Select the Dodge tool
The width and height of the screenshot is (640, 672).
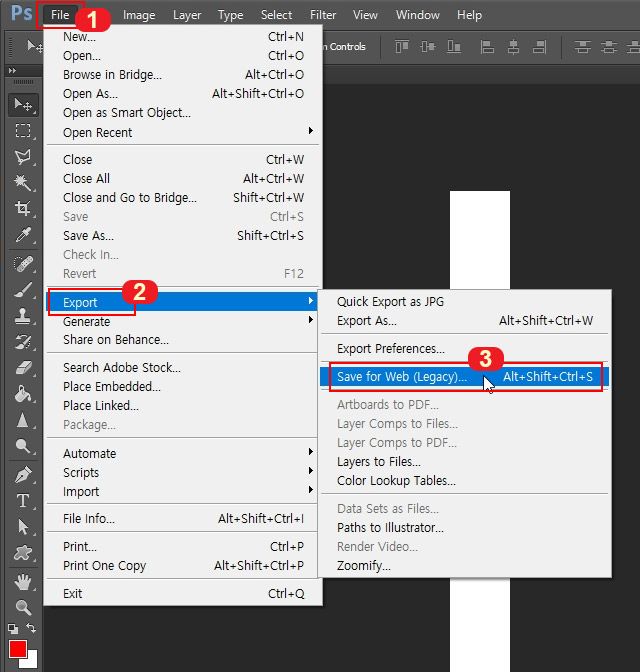point(23,446)
